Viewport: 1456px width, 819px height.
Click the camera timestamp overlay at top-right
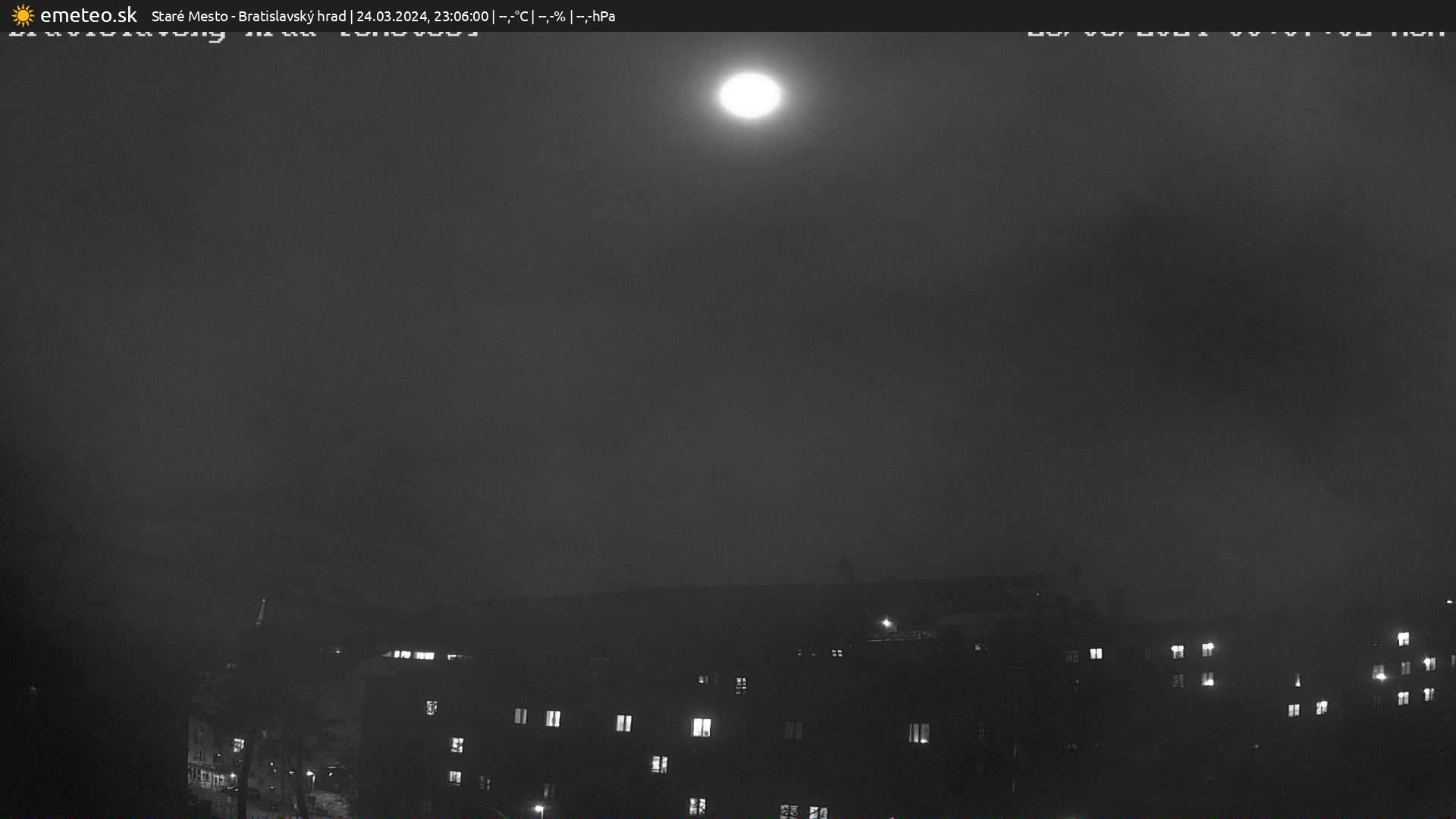[x=1236, y=34]
